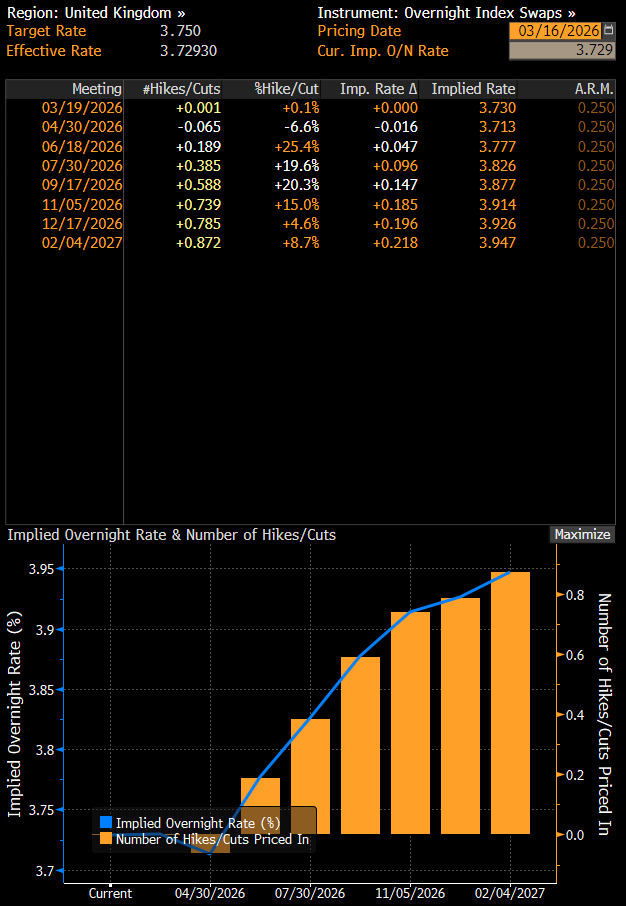Maximize the Implied Overnight Rate chart
This screenshot has height=906, width=626.
(x=582, y=535)
